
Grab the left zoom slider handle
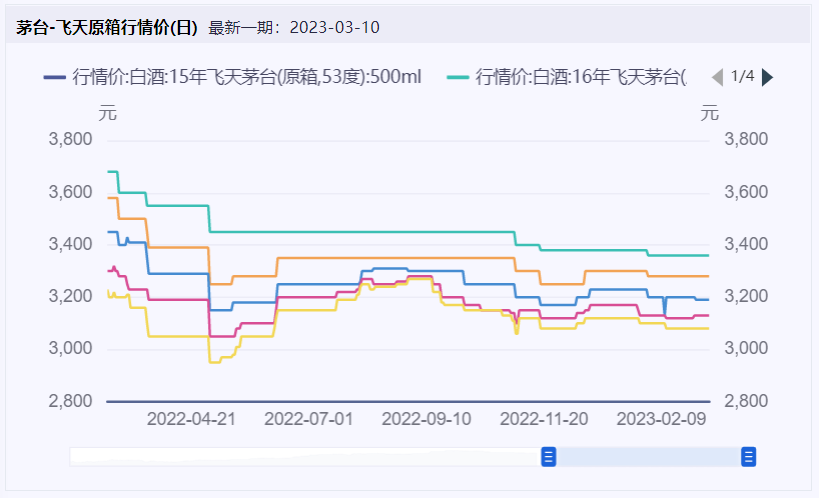[548, 457]
